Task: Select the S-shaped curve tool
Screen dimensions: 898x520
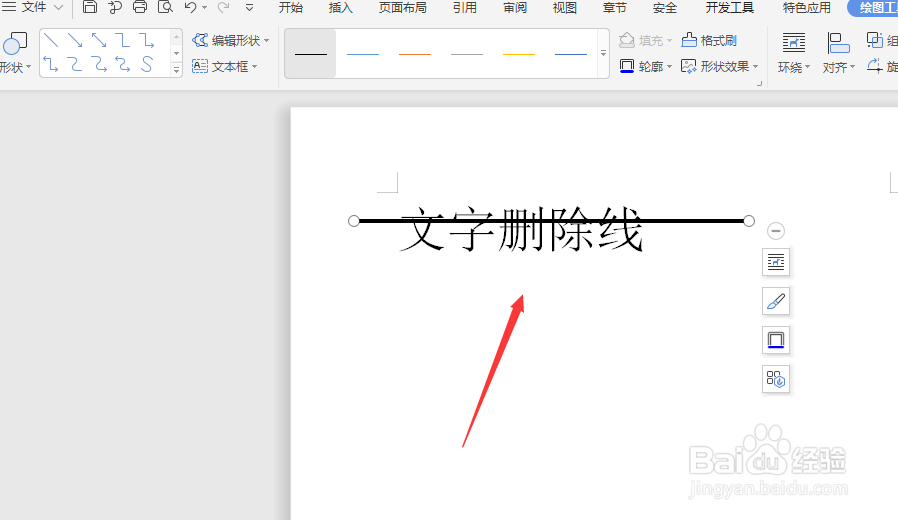Action: (x=147, y=64)
